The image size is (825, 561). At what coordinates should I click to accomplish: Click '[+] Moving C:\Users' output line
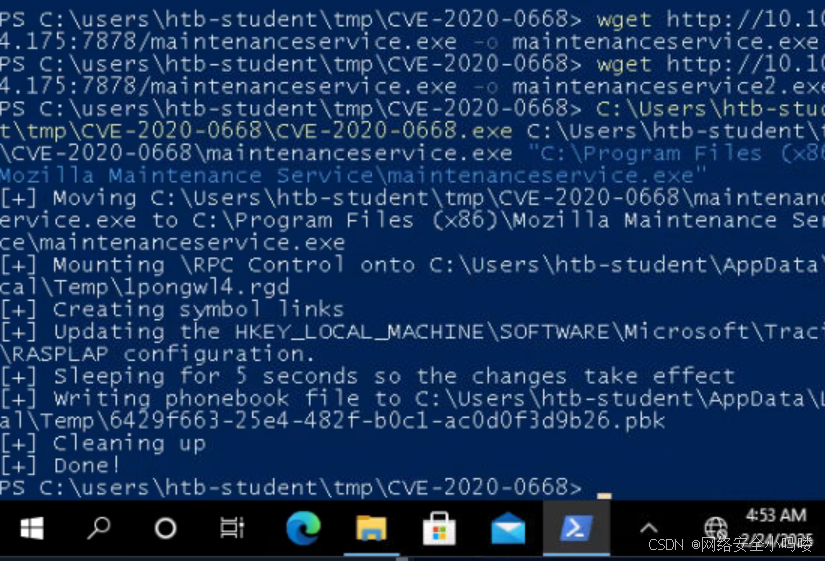pyautogui.click(x=412, y=198)
